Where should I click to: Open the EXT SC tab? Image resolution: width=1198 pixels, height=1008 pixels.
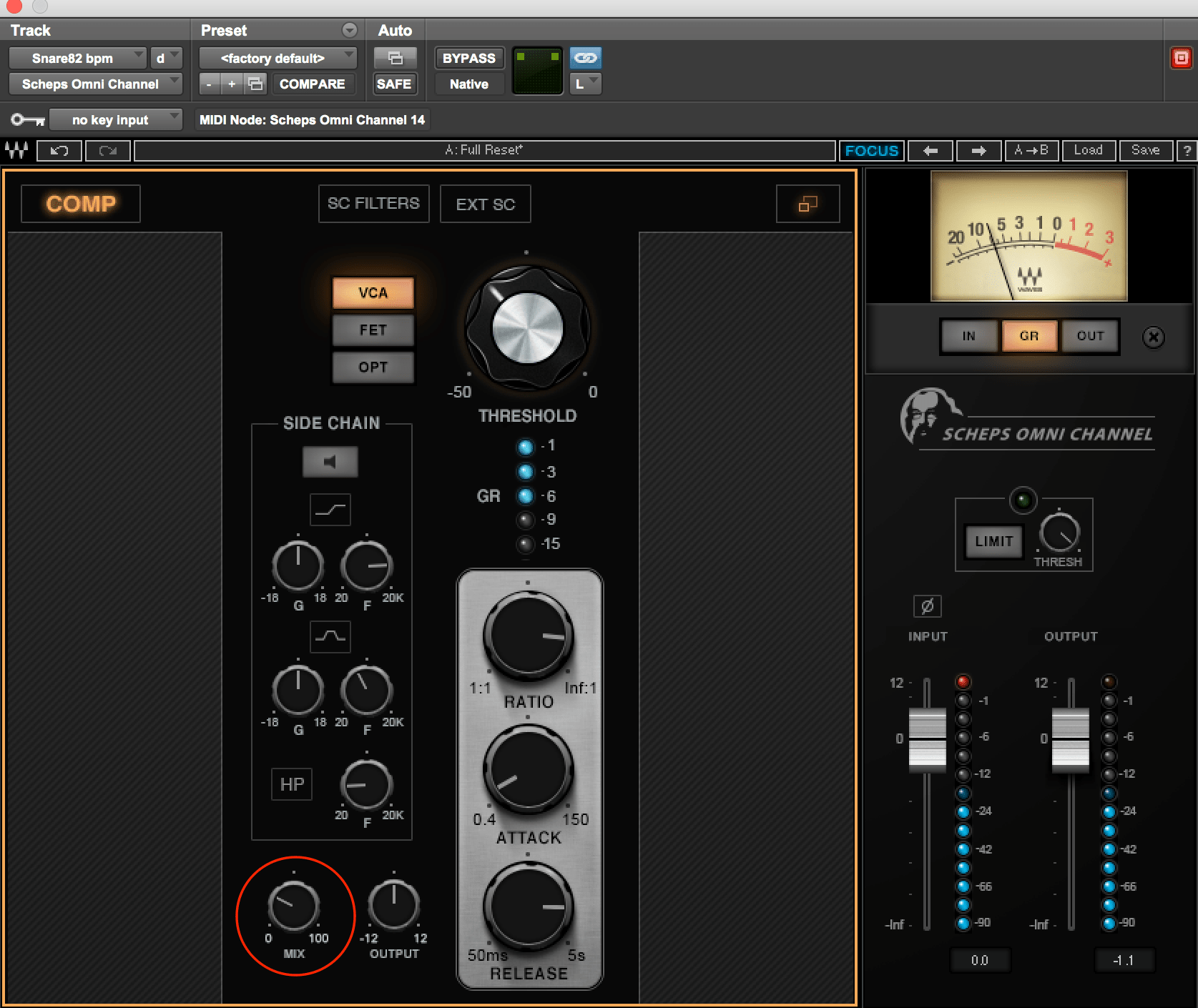pos(486,204)
